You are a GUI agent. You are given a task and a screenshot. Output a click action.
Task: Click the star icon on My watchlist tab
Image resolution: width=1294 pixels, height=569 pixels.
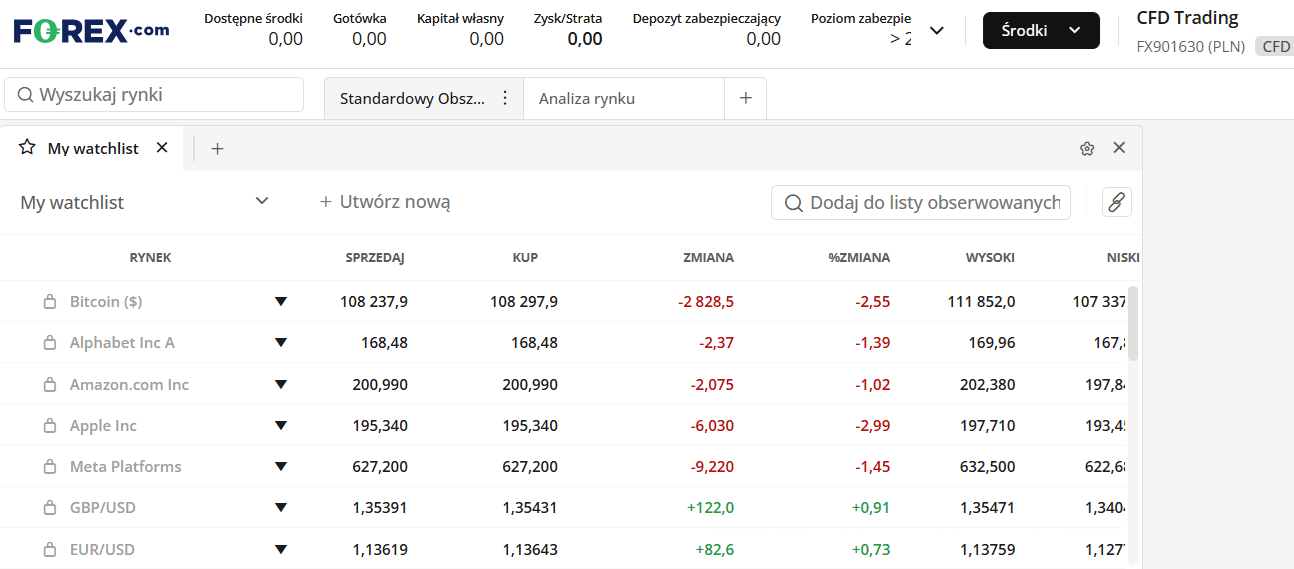pos(27,148)
